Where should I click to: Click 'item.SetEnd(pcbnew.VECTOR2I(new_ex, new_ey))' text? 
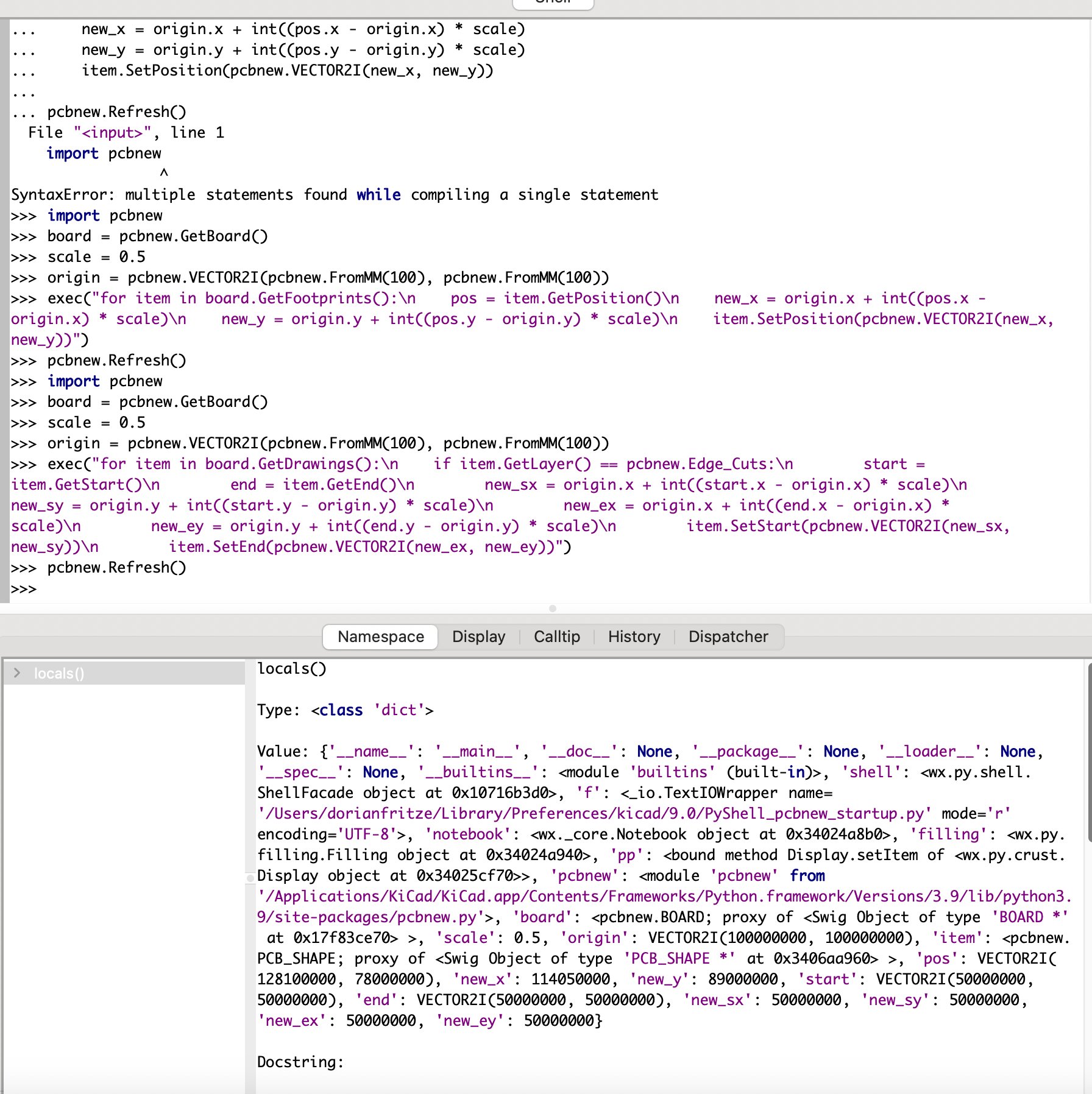pos(361,547)
